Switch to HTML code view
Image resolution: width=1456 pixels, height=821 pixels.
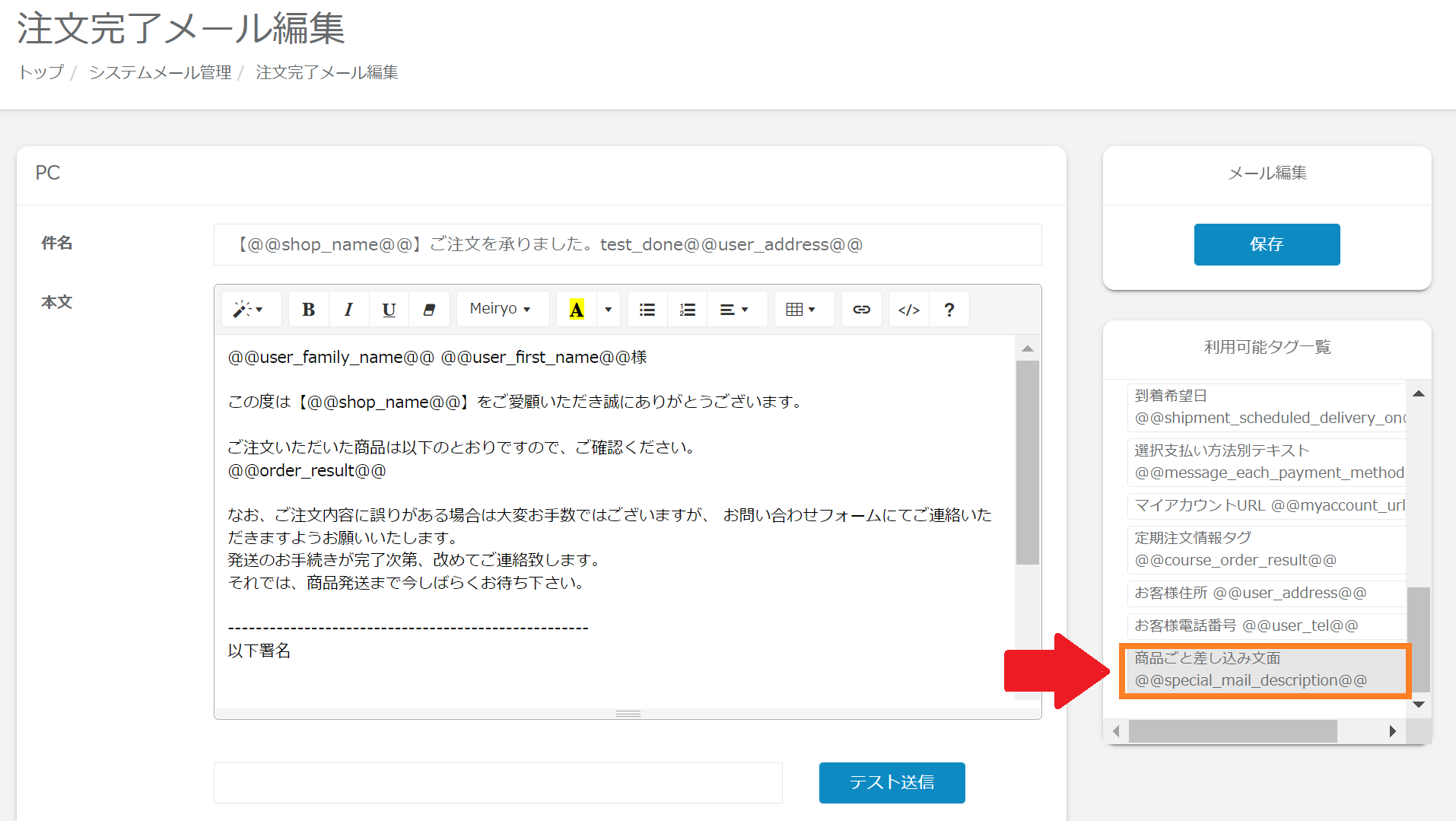click(909, 310)
